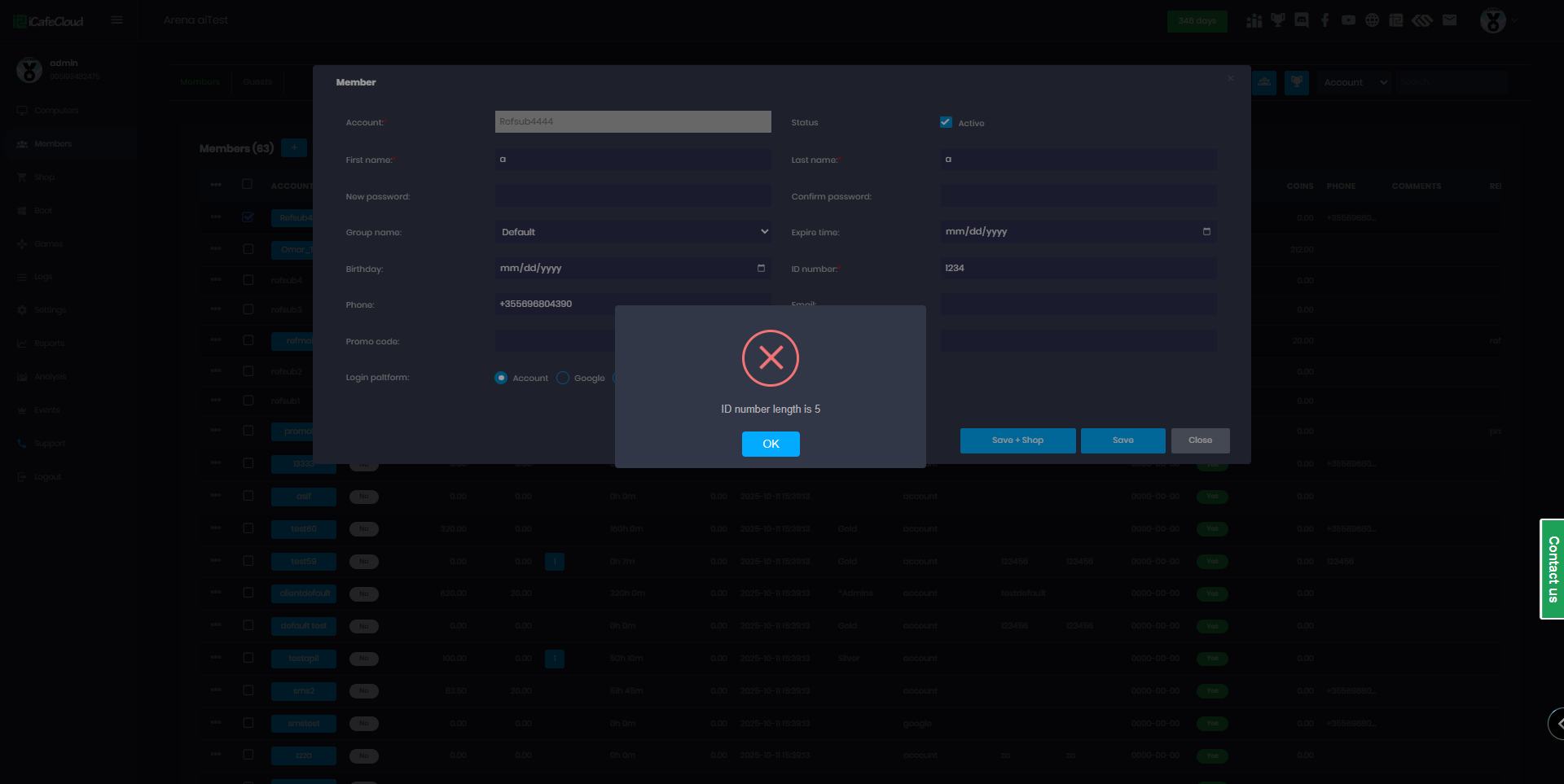The width and height of the screenshot is (1564, 784).
Task: Click the Contact us side tab
Action: (x=1552, y=569)
